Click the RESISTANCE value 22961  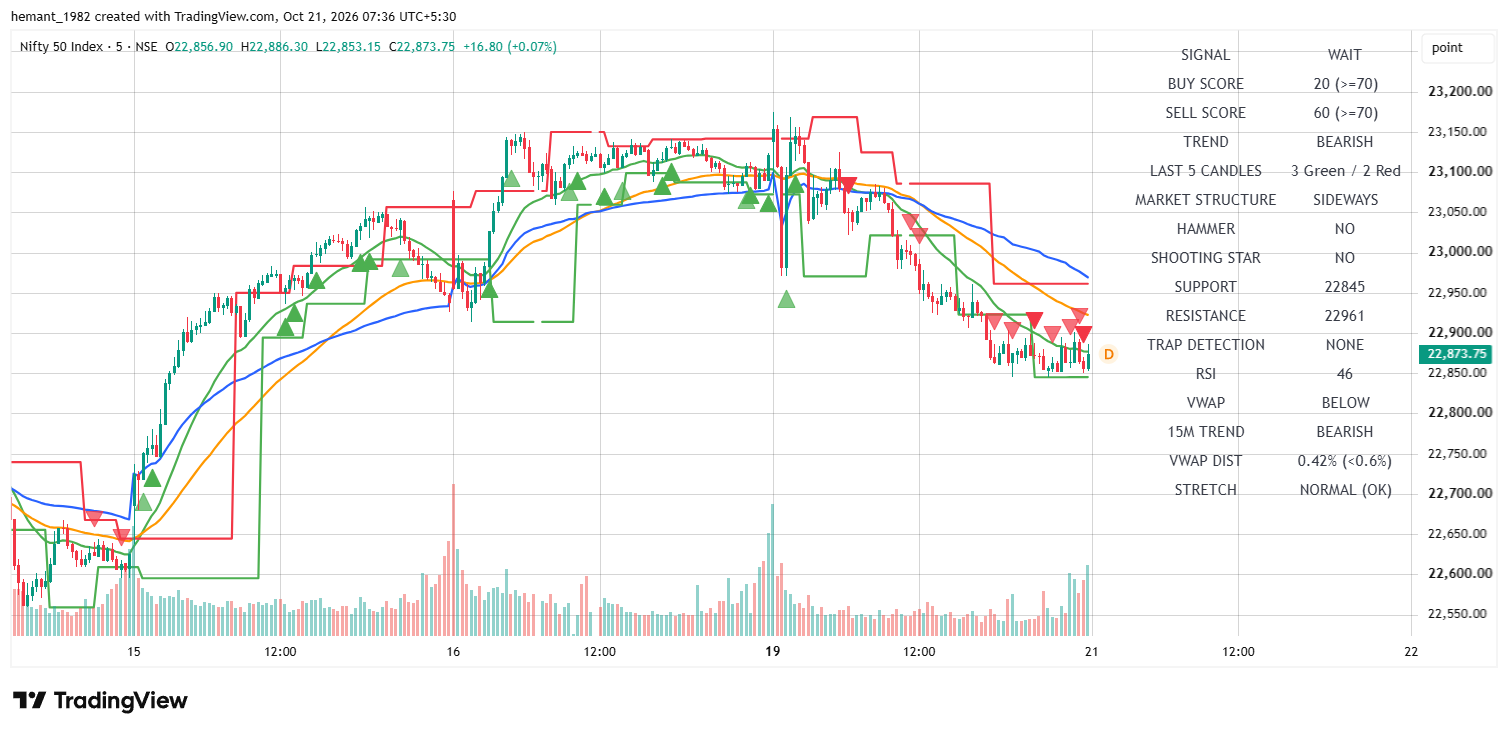pos(1345,316)
